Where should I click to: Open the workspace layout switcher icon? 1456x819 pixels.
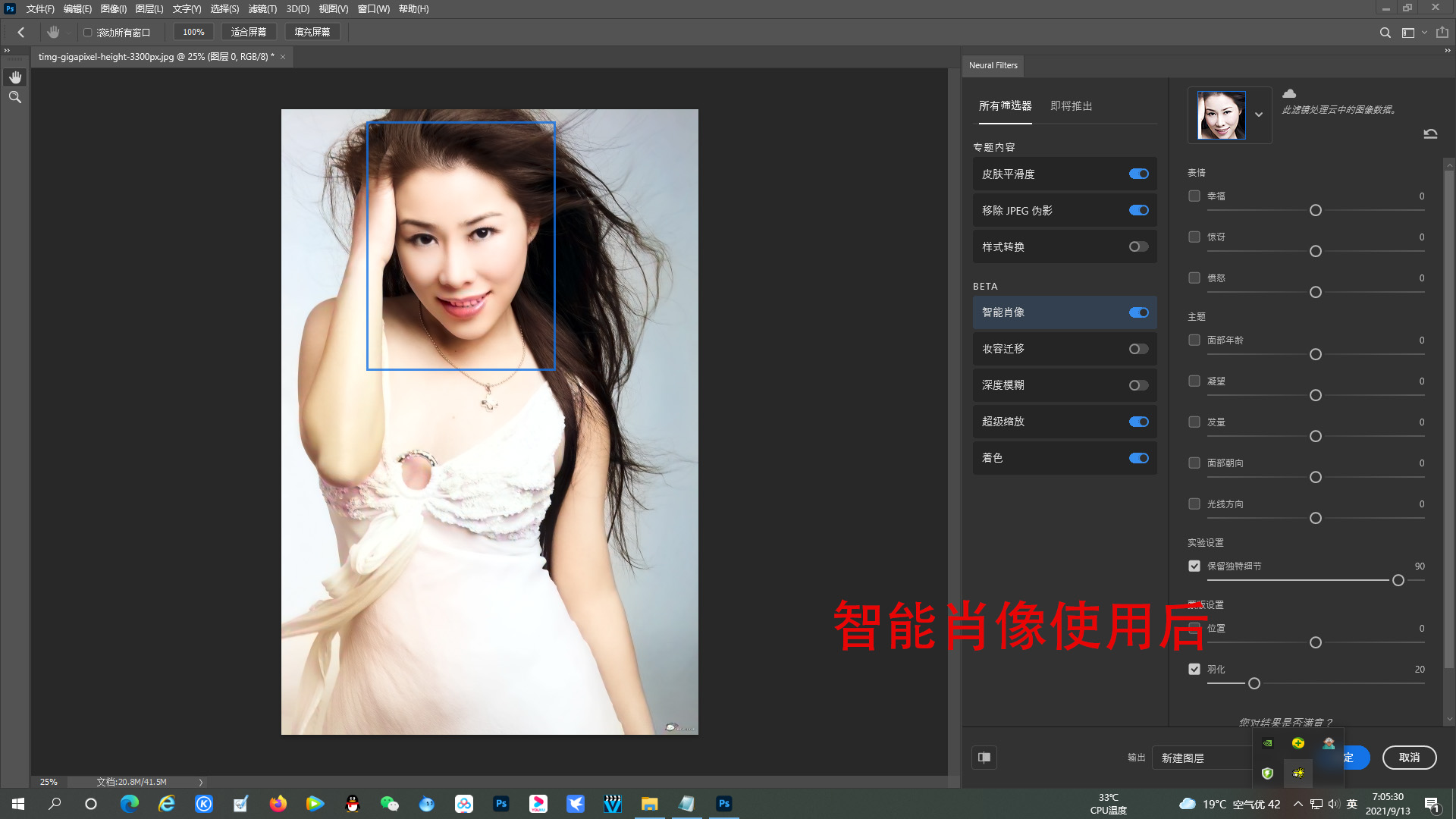click(x=1408, y=33)
